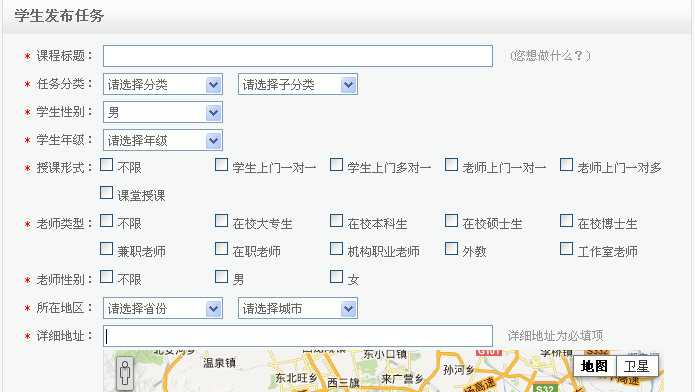
Task: Check 不限 under 老师性别
Action: tap(106, 277)
